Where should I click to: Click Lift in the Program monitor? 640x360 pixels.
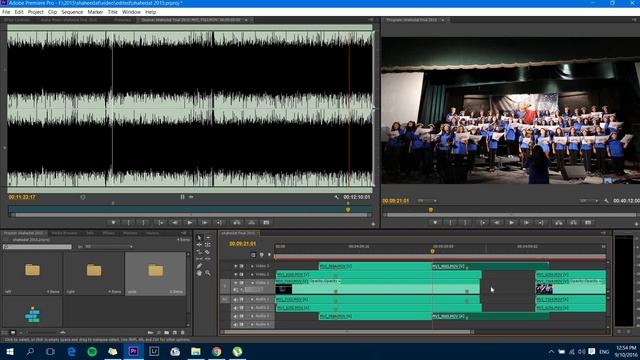558,223
